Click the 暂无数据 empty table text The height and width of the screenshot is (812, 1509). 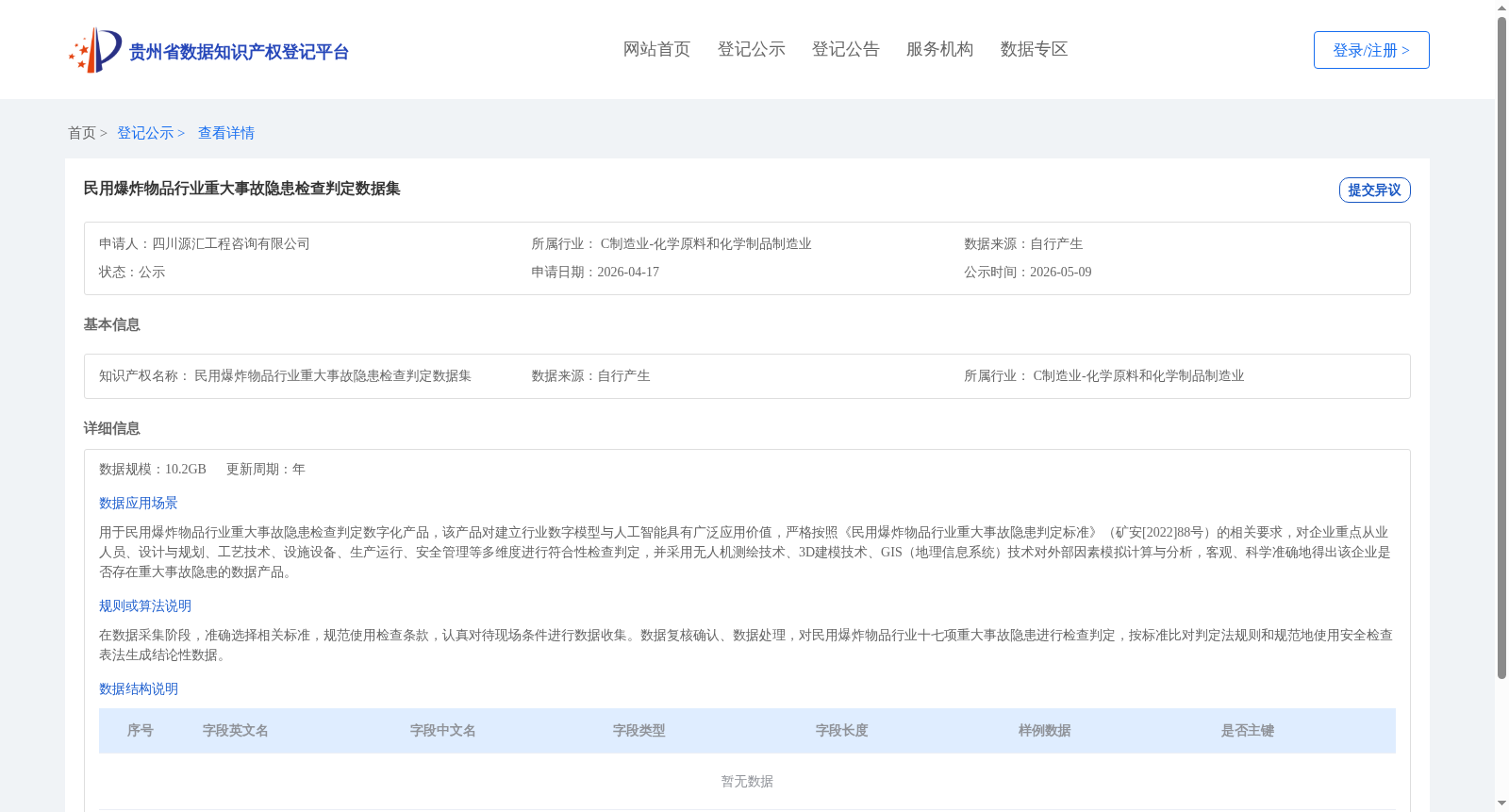click(x=747, y=781)
